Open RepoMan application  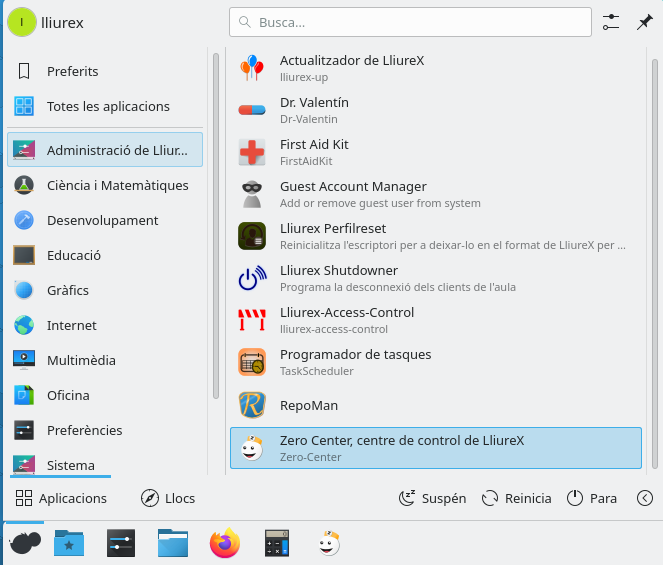tap(308, 405)
